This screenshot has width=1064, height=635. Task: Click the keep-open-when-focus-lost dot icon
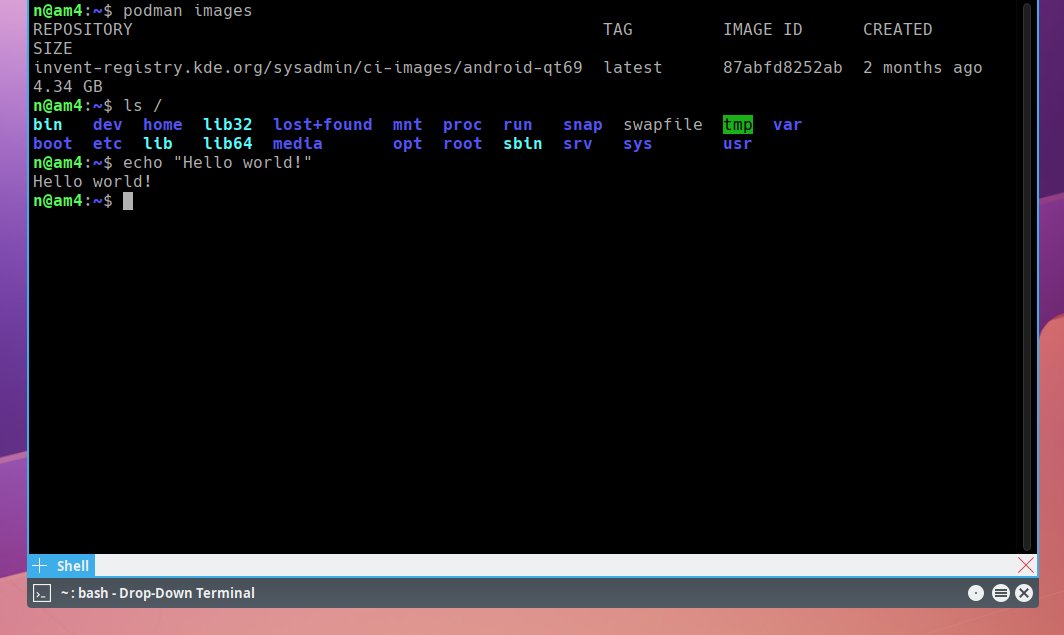pos(975,592)
